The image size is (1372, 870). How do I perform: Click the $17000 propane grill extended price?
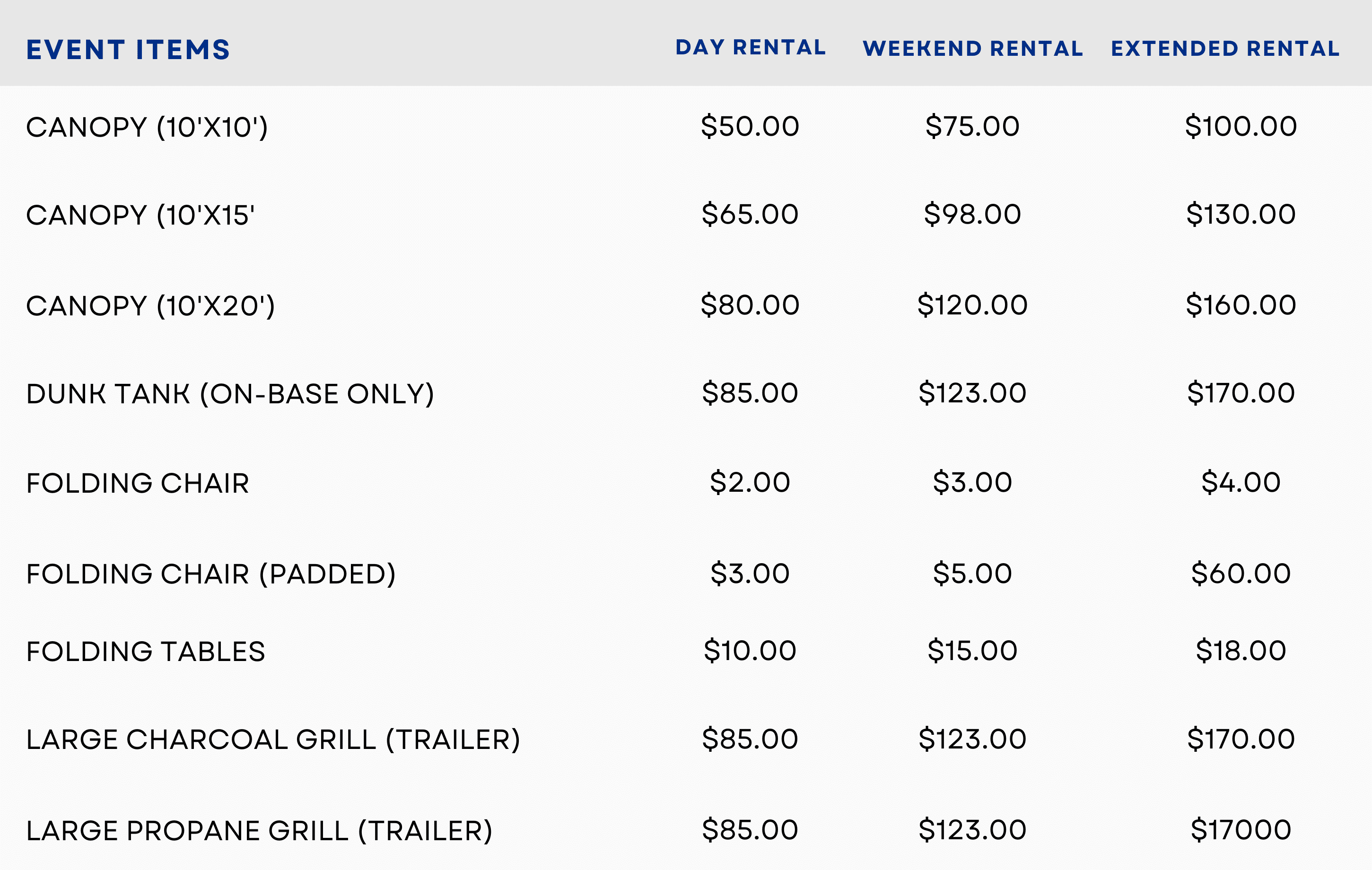[1241, 829]
